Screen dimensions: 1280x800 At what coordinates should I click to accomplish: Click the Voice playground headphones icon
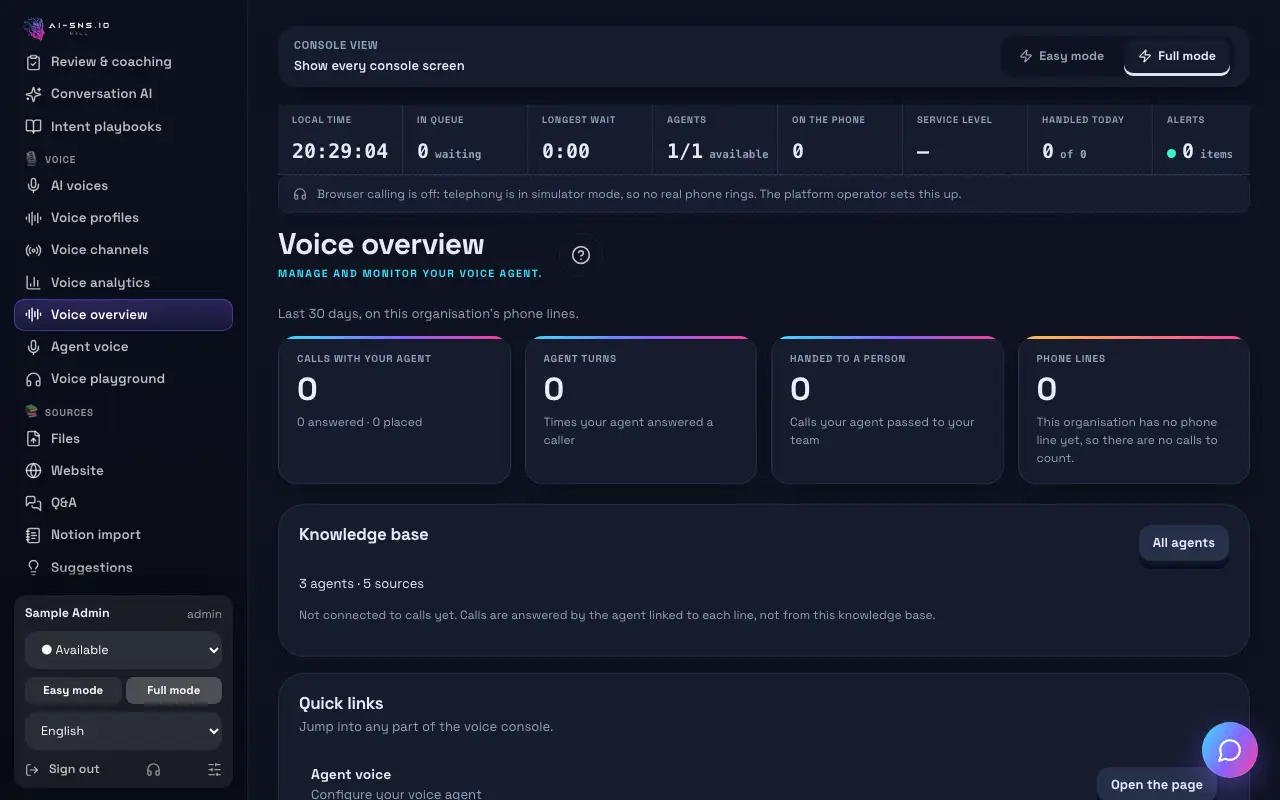(34, 379)
